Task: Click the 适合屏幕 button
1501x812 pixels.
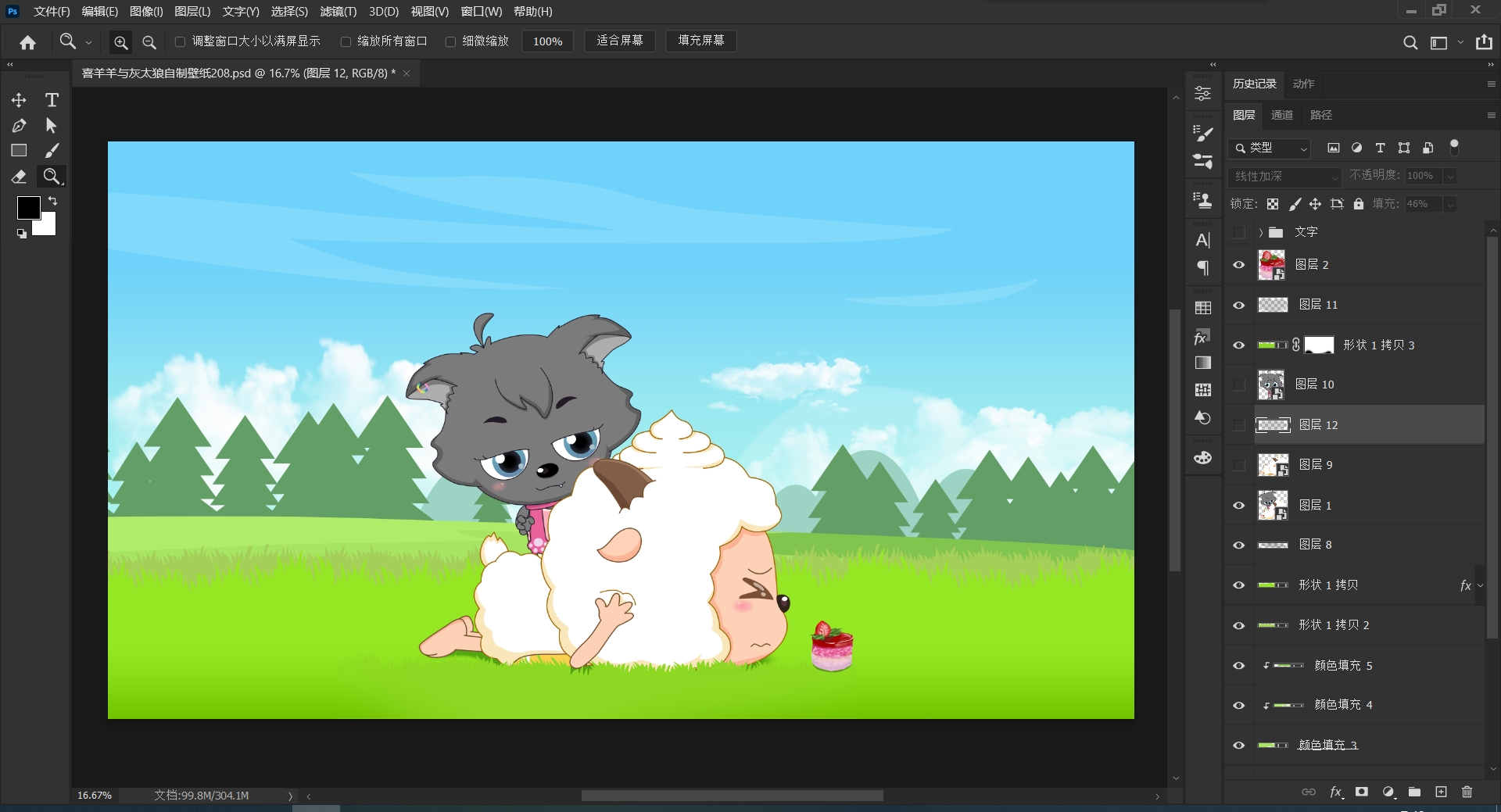Action: [x=620, y=41]
